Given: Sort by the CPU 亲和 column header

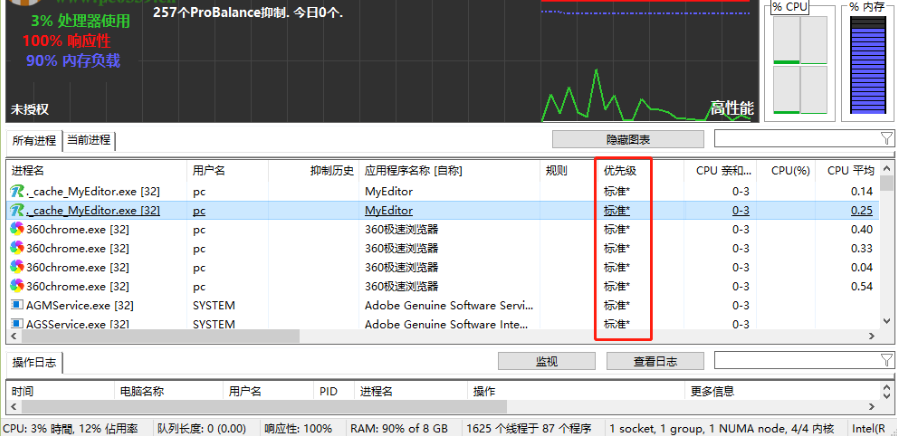Looking at the screenshot, I should pyautogui.click(x=720, y=171).
